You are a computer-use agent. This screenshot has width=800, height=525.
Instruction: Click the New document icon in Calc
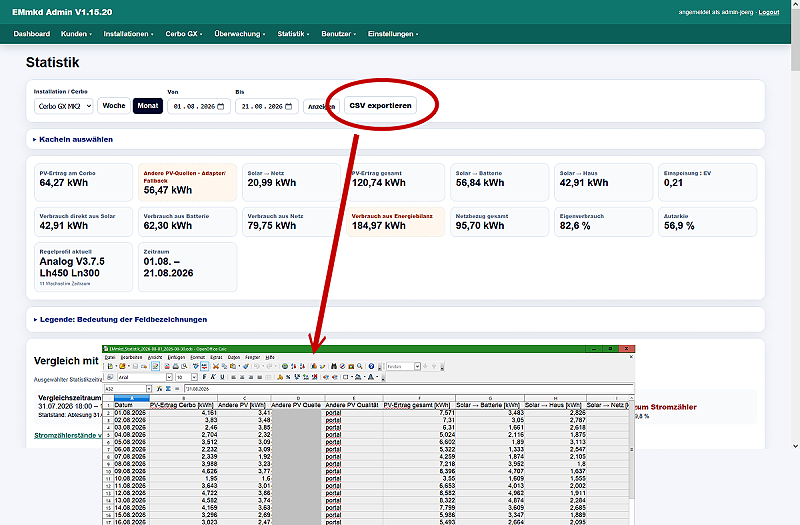click(110, 366)
